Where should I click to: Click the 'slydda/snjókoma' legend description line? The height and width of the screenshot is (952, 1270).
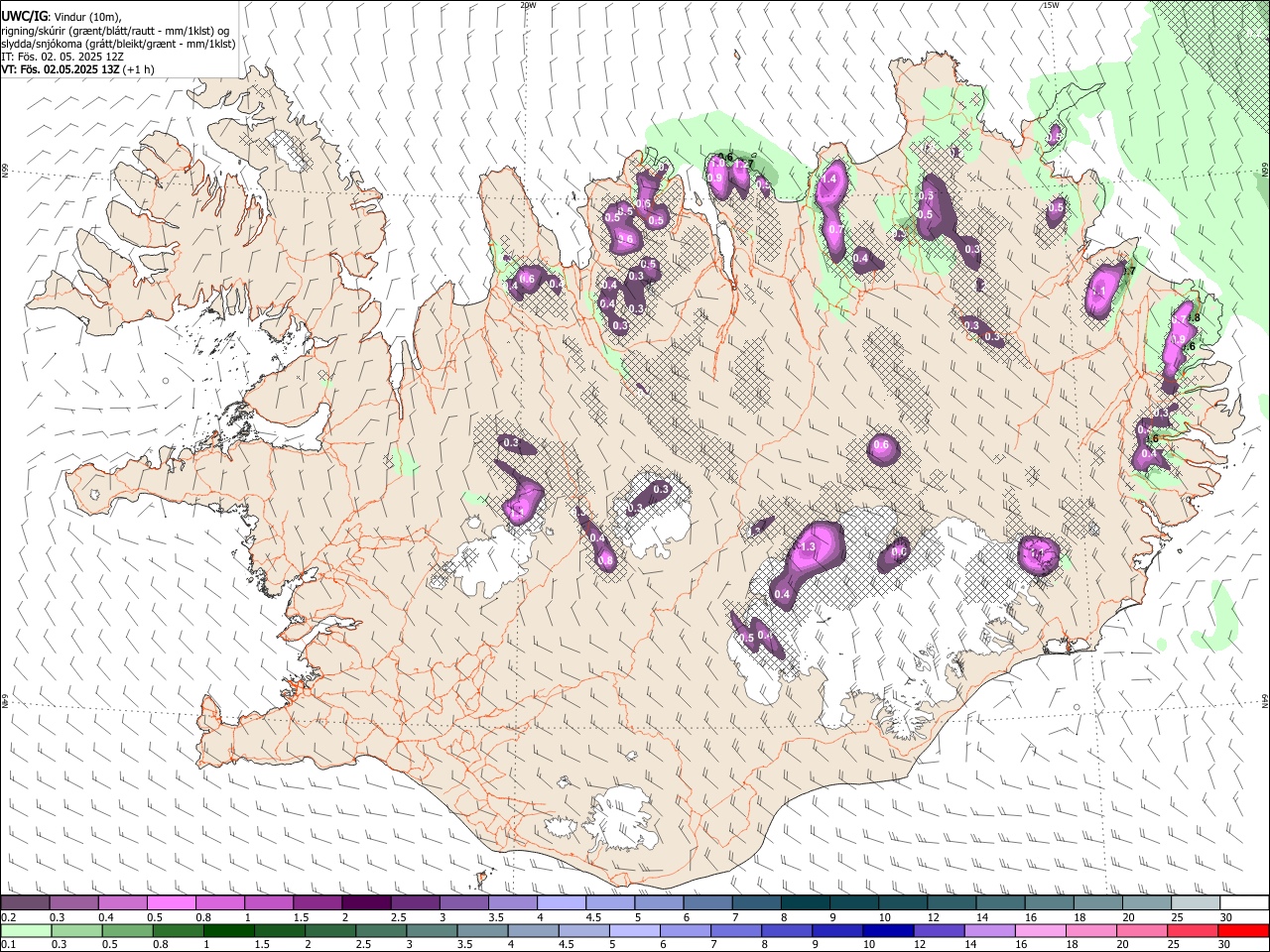point(118,44)
